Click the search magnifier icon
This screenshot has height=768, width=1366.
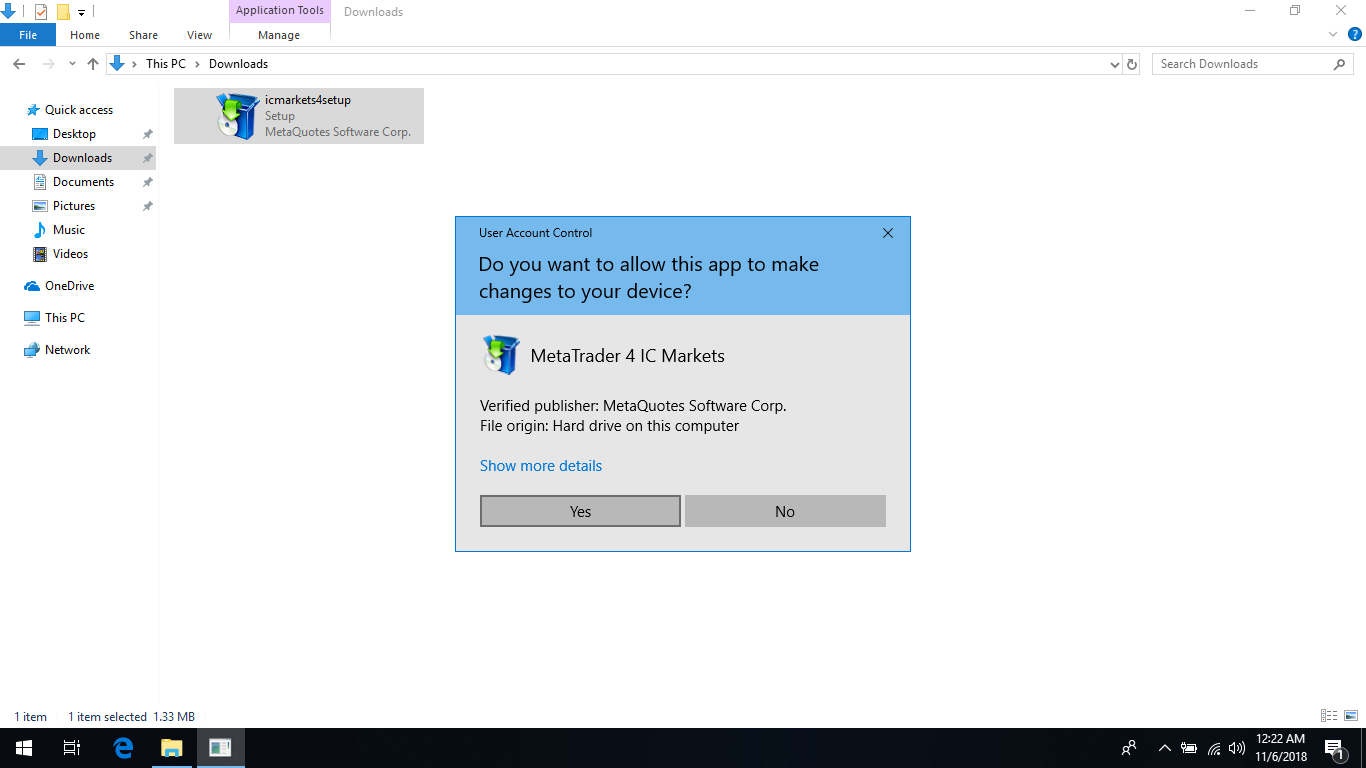[x=1340, y=64]
